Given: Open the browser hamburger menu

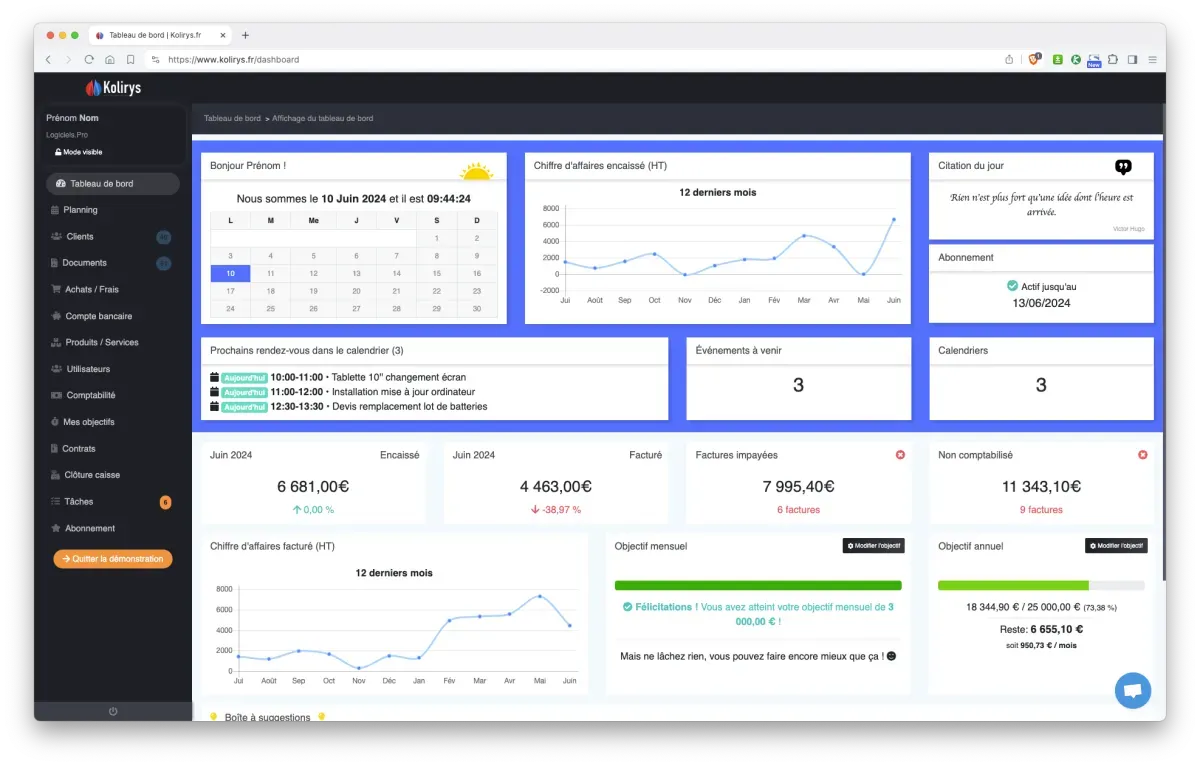Looking at the screenshot, I should (x=1152, y=60).
